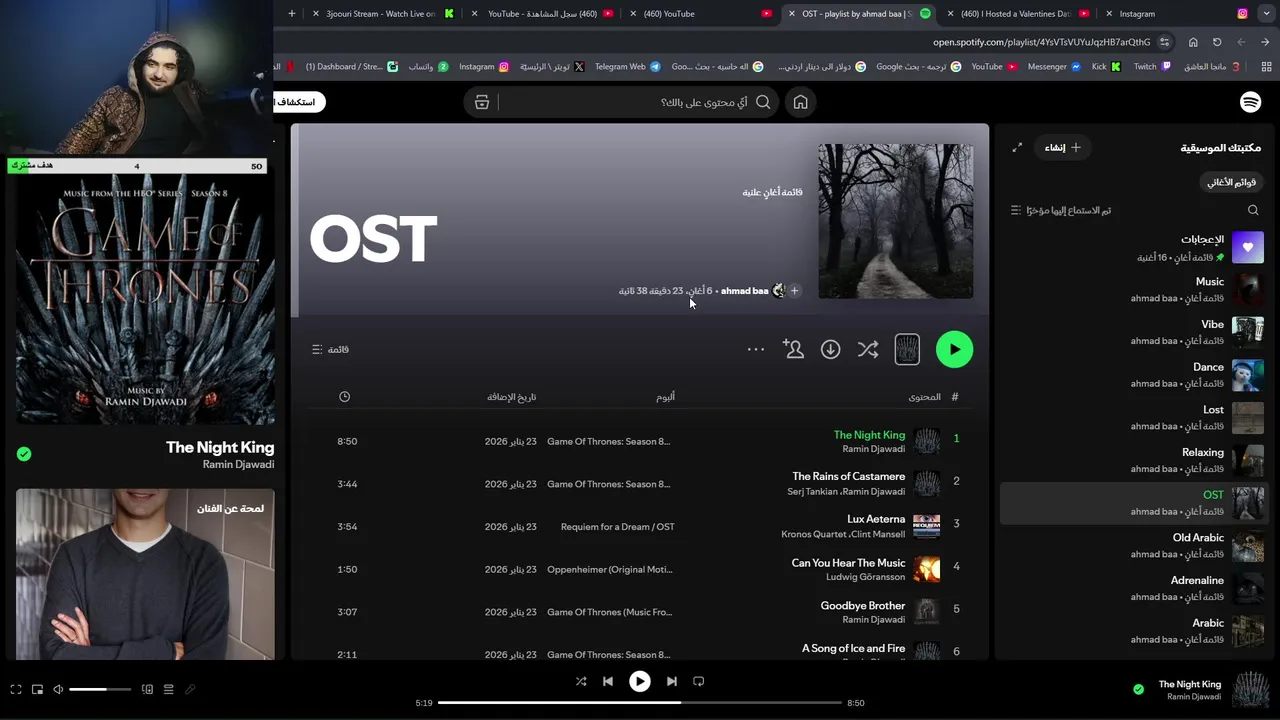Image resolution: width=1280 pixels, height=720 pixels.
Task: Download the OST playlist
Action: click(x=830, y=349)
